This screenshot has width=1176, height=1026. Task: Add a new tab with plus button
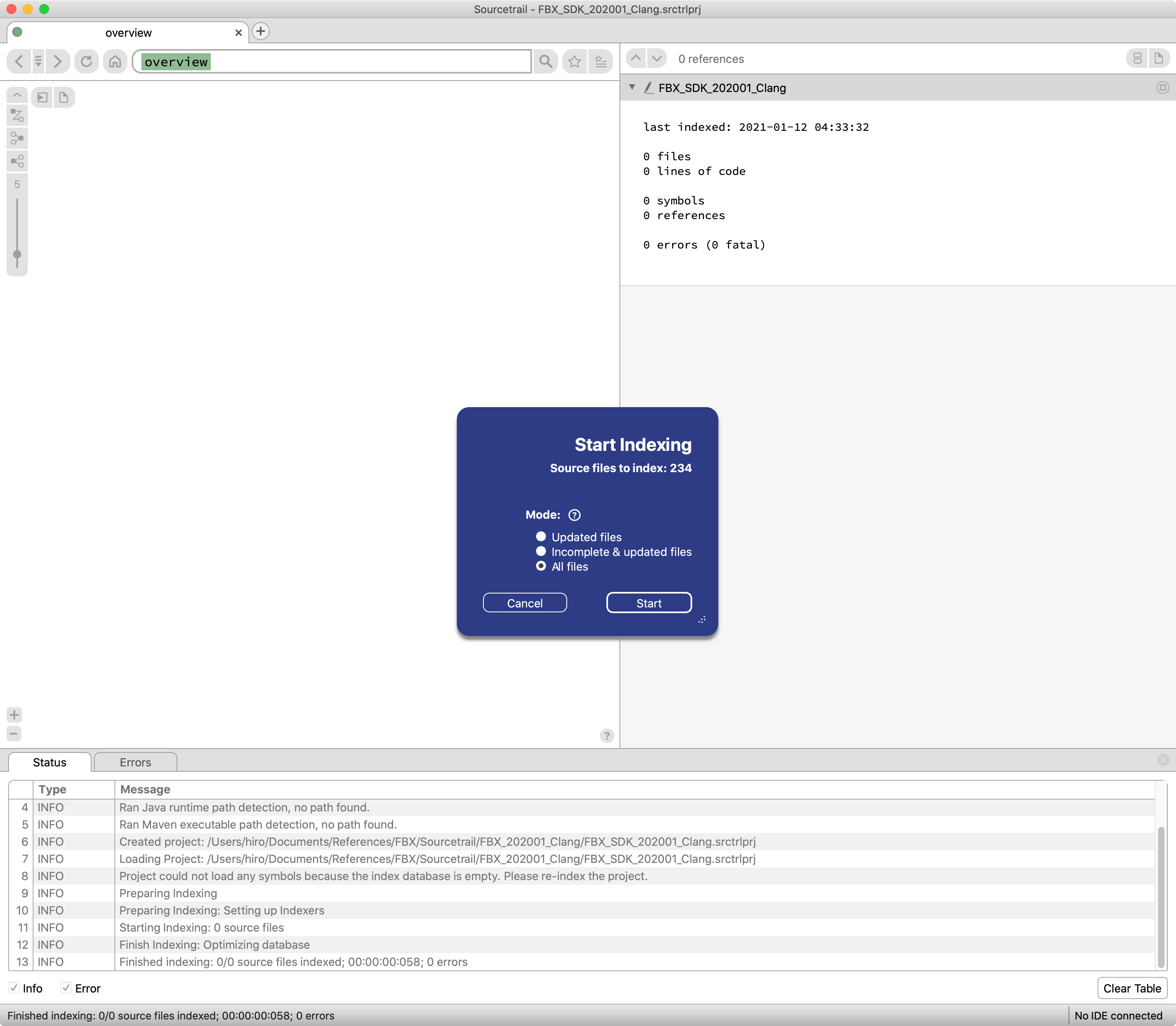pyautogui.click(x=261, y=31)
